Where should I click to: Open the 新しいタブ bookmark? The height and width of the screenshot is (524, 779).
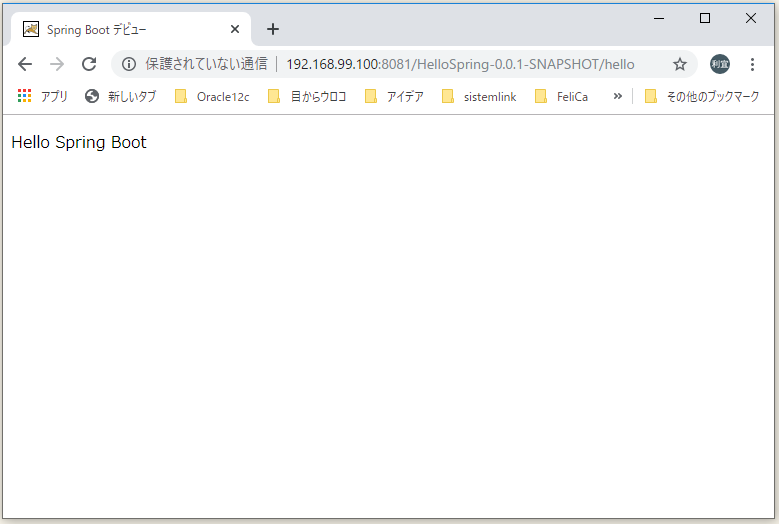(120, 96)
